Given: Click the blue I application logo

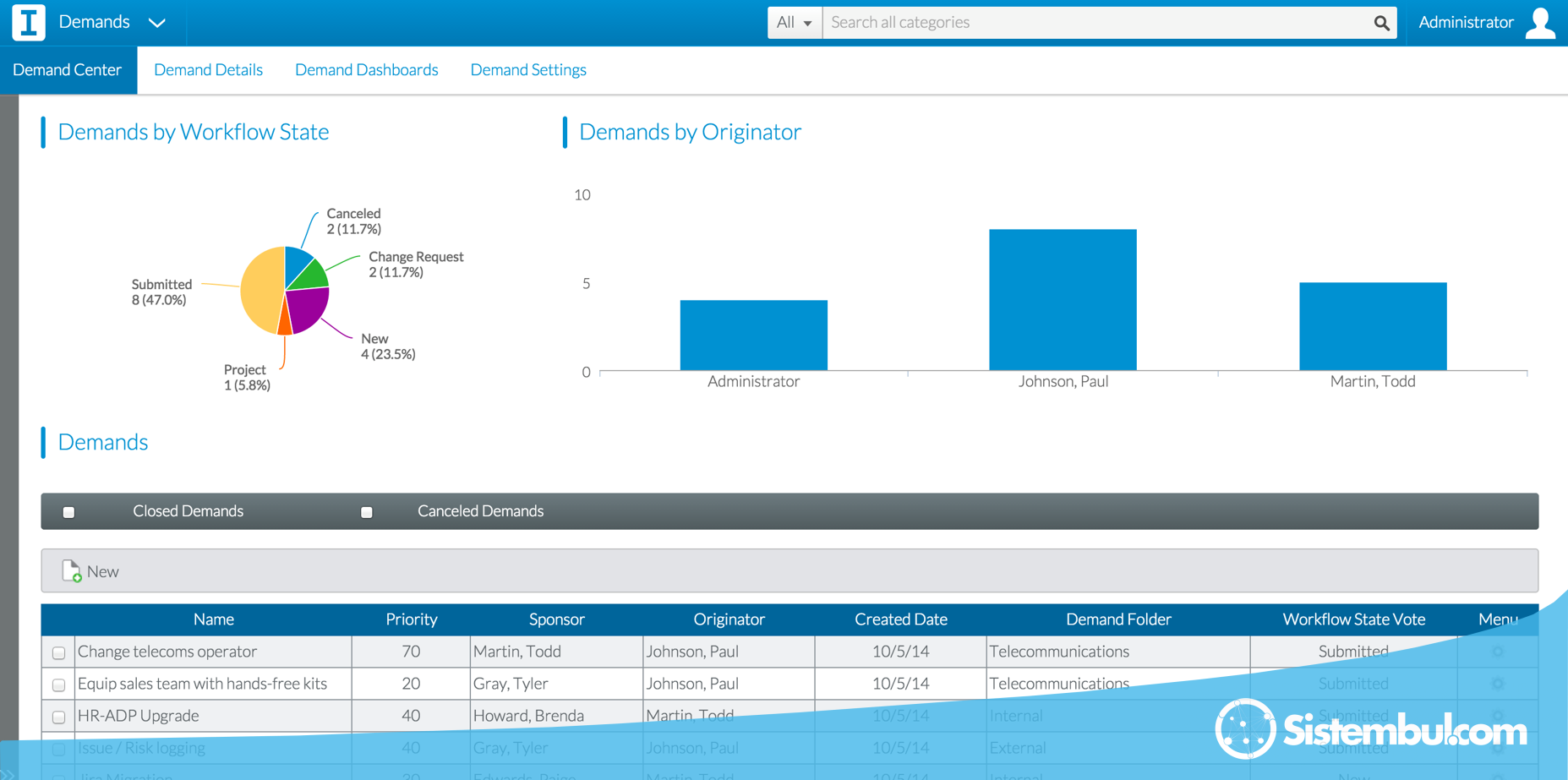Looking at the screenshot, I should (x=29, y=23).
